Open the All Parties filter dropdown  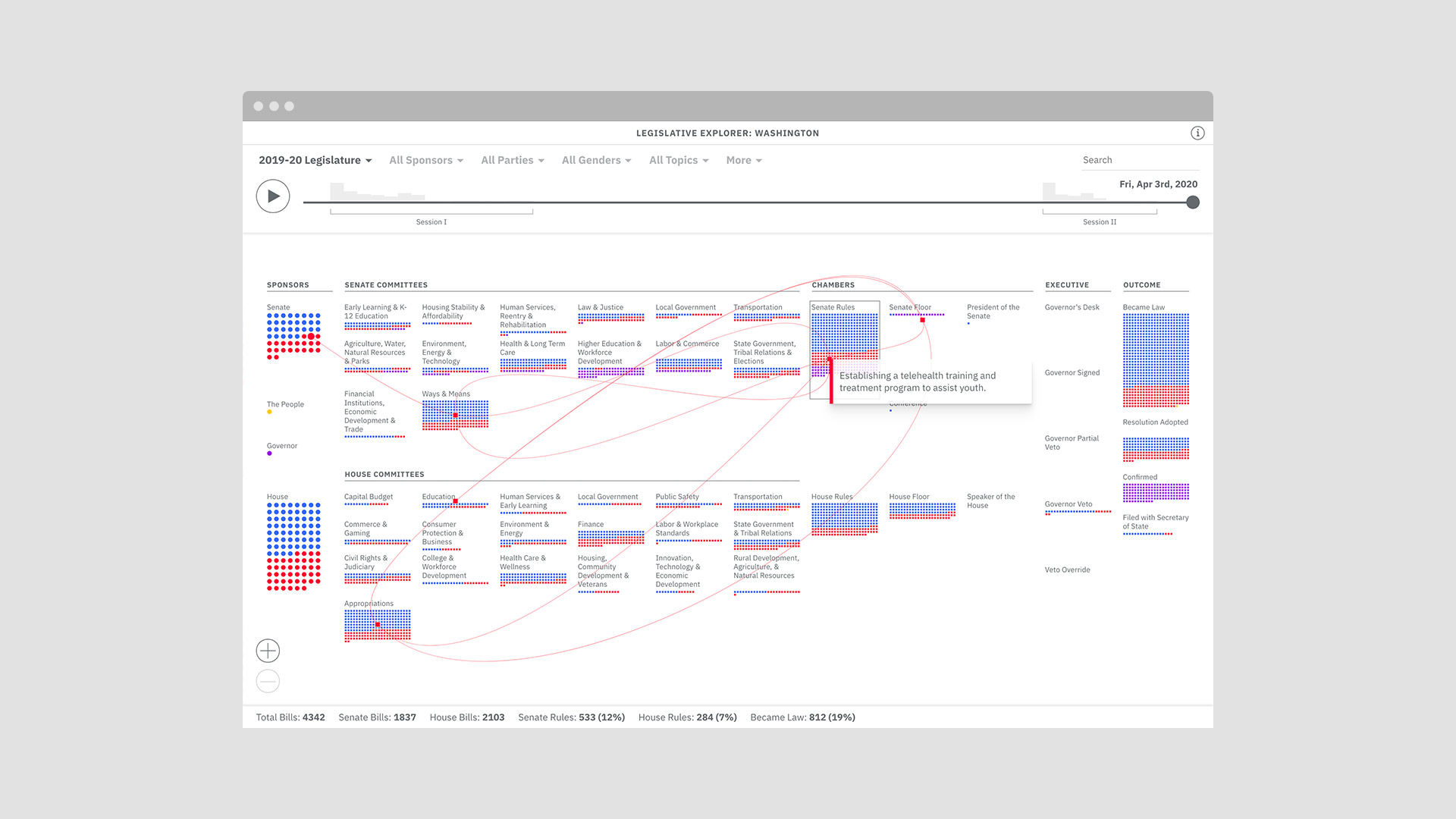(x=513, y=160)
